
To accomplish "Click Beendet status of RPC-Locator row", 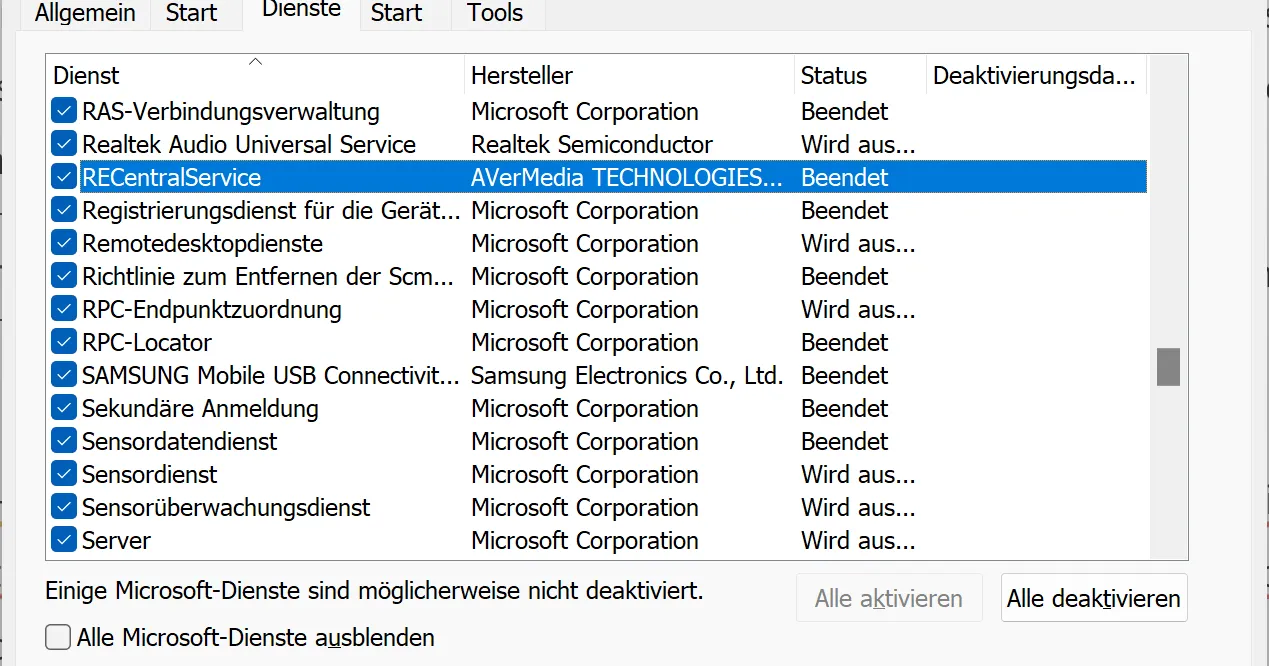I will coord(845,342).
